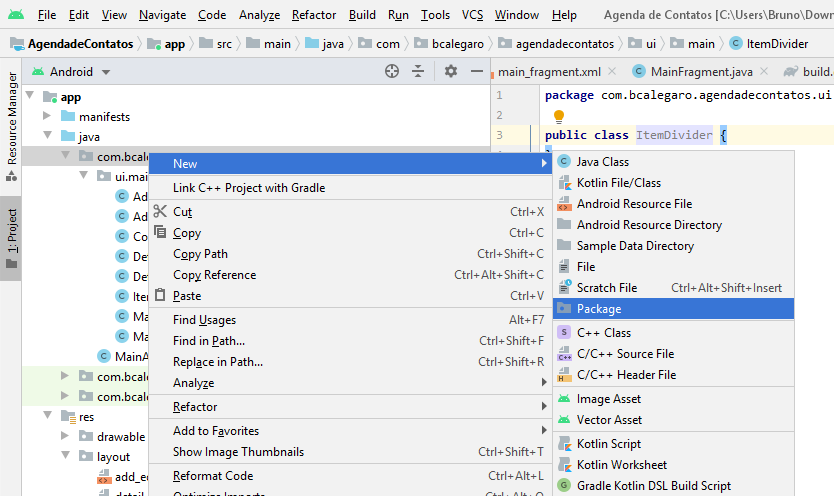This screenshot has width=834, height=496.
Task: Select Vector Asset option
Action: tap(609, 420)
